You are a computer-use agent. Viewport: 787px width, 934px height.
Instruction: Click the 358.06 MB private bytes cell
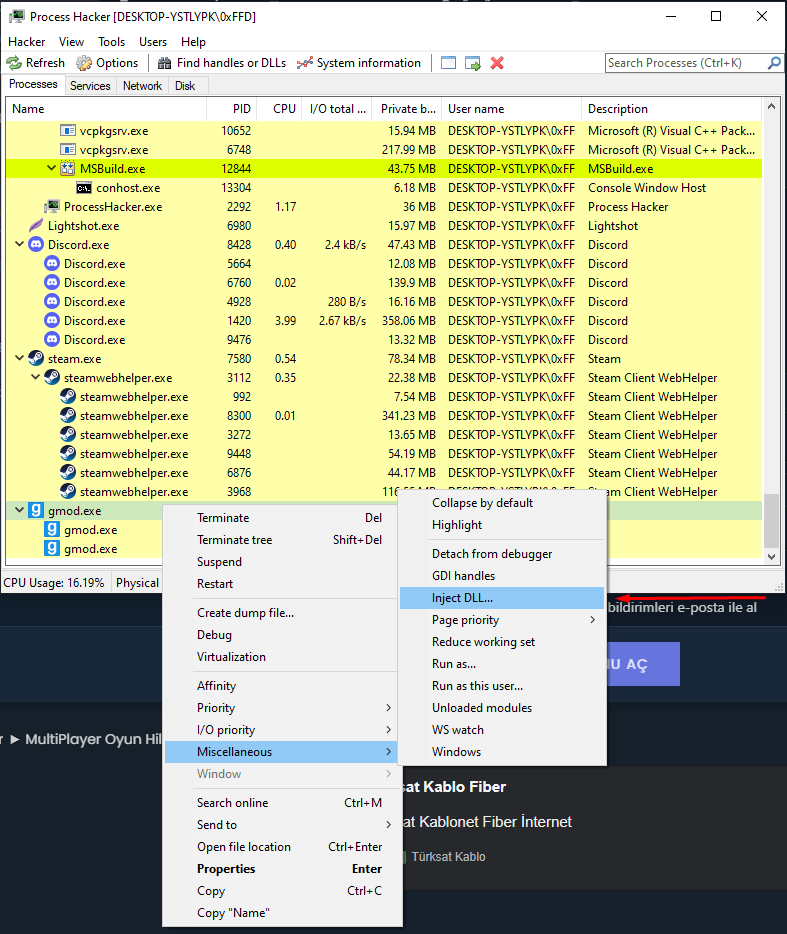click(409, 320)
